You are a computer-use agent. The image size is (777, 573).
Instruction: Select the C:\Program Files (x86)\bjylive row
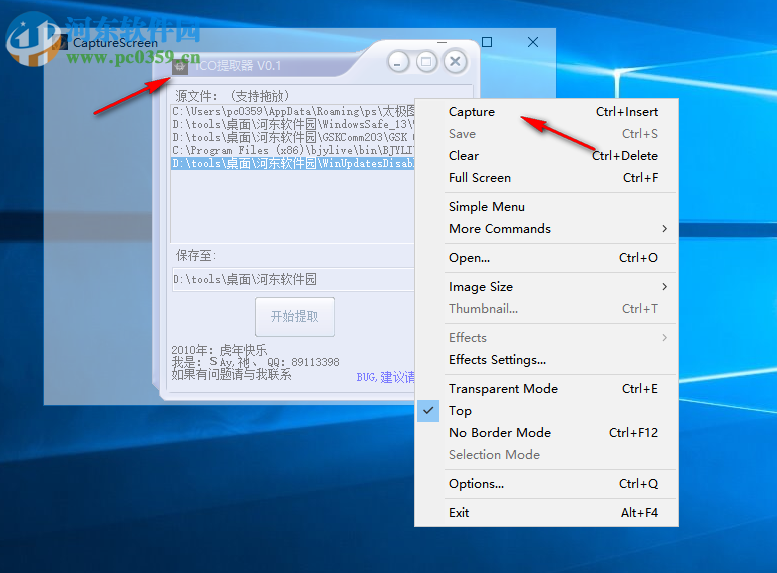[x=293, y=150]
